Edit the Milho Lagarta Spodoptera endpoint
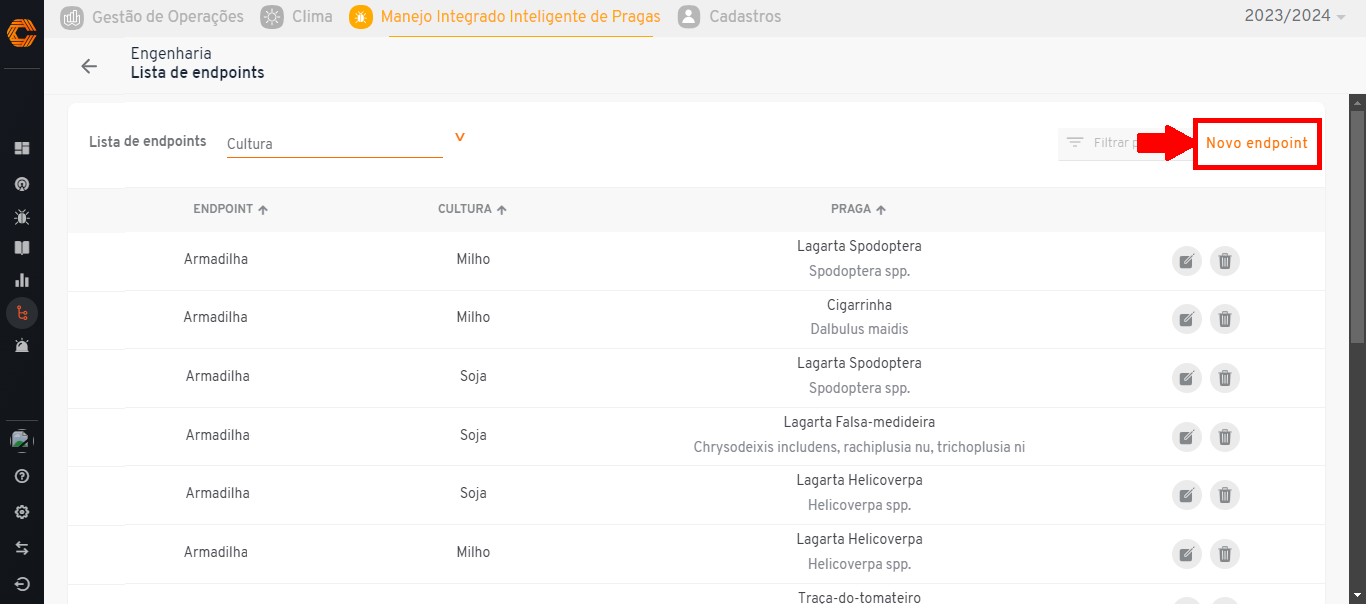 point(1186,261)
